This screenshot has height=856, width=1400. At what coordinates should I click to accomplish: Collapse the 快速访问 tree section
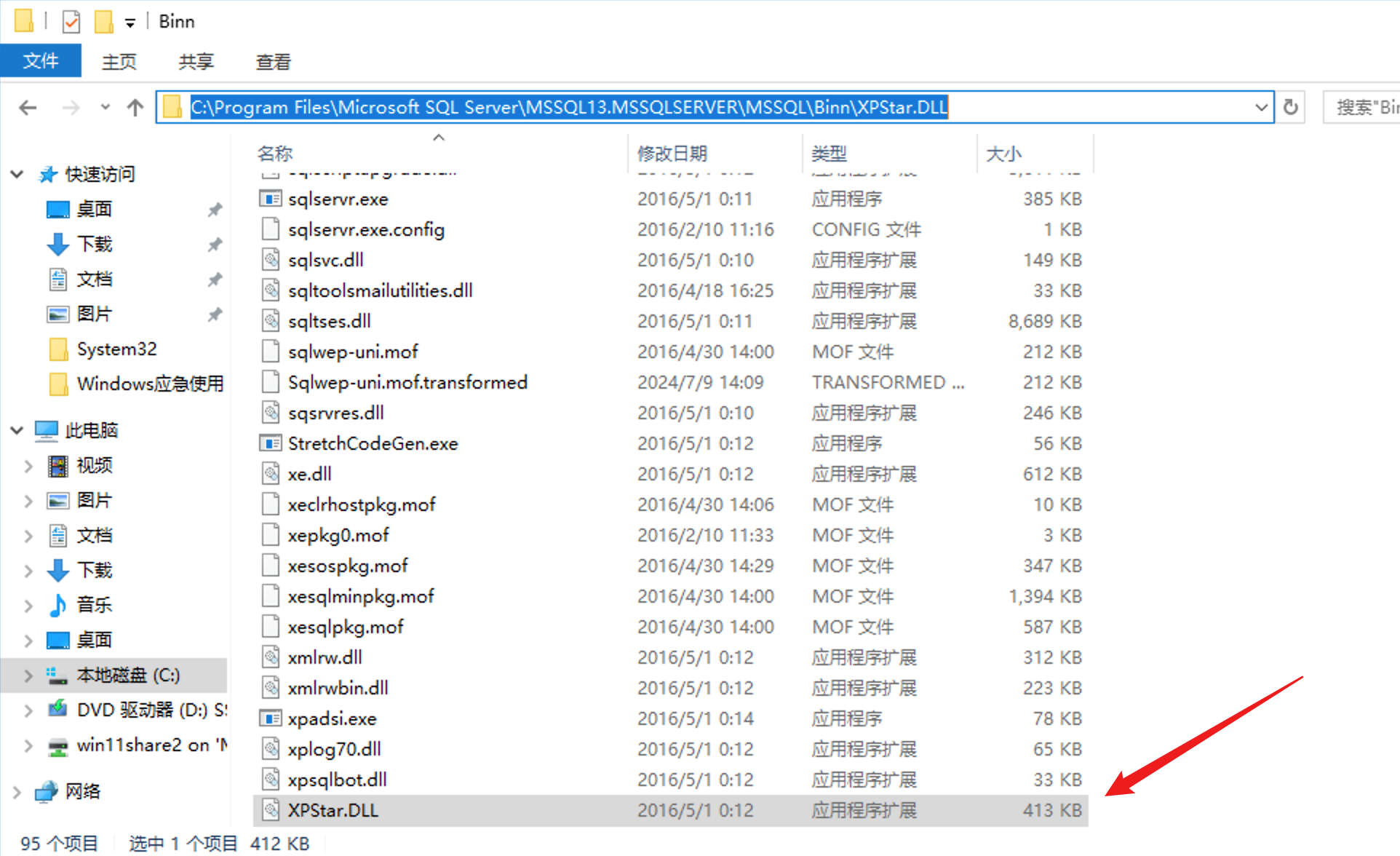[x=17, y=174]
